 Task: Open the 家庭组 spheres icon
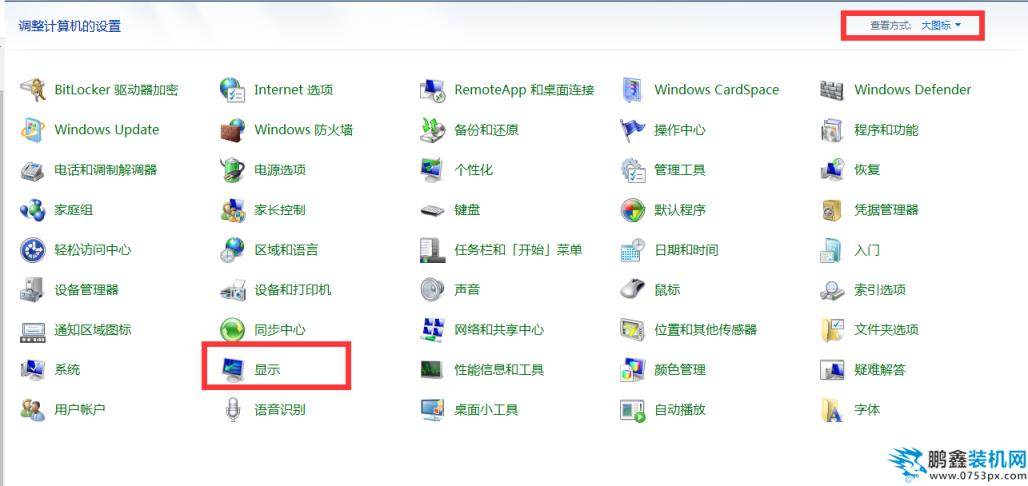32,210
